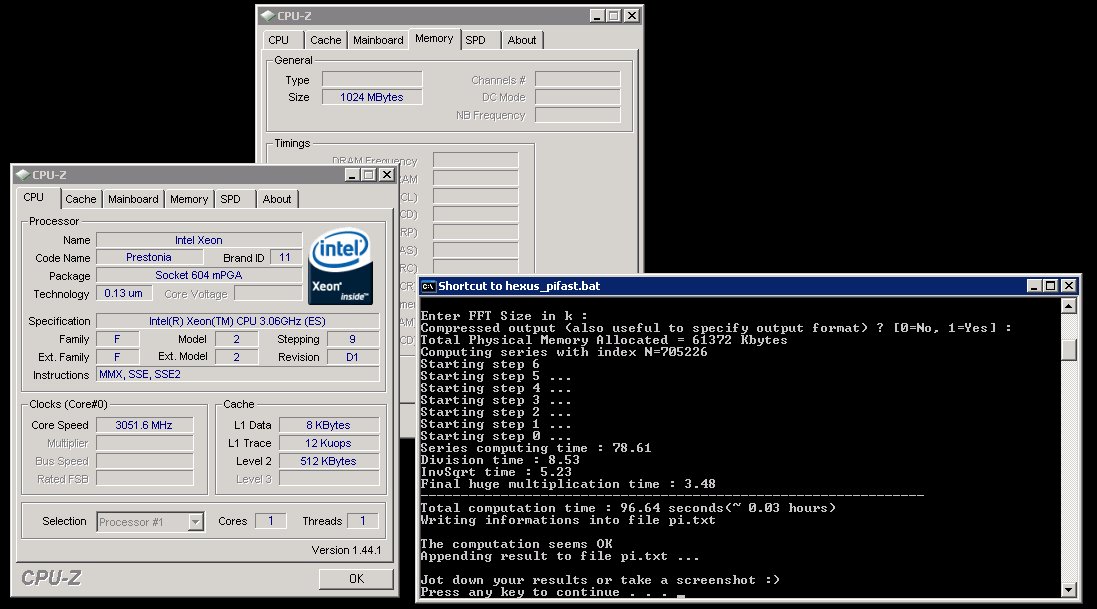Click the Revision value D1
The image size is (1097, 609).
click(x=352, y=357)
